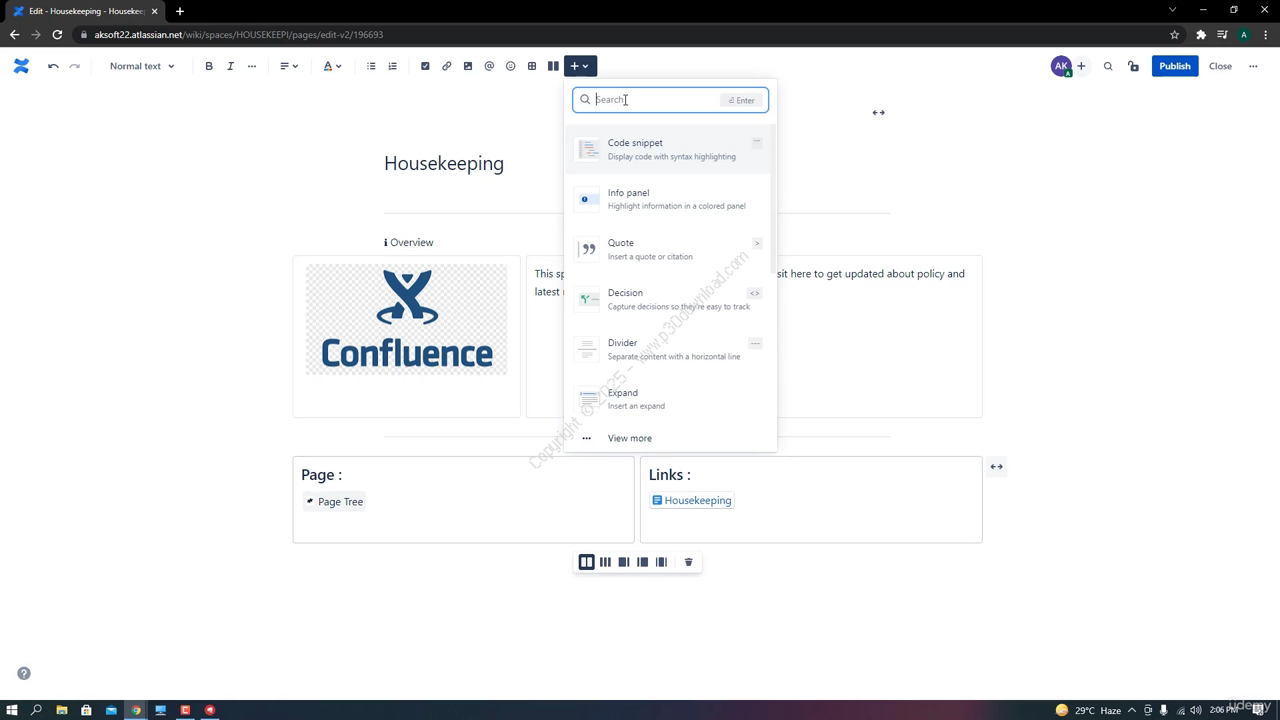Click the Housekeeping page title
Image resolution: width=1280 pixels, height=720 pixels.
(x=444, y=163)
